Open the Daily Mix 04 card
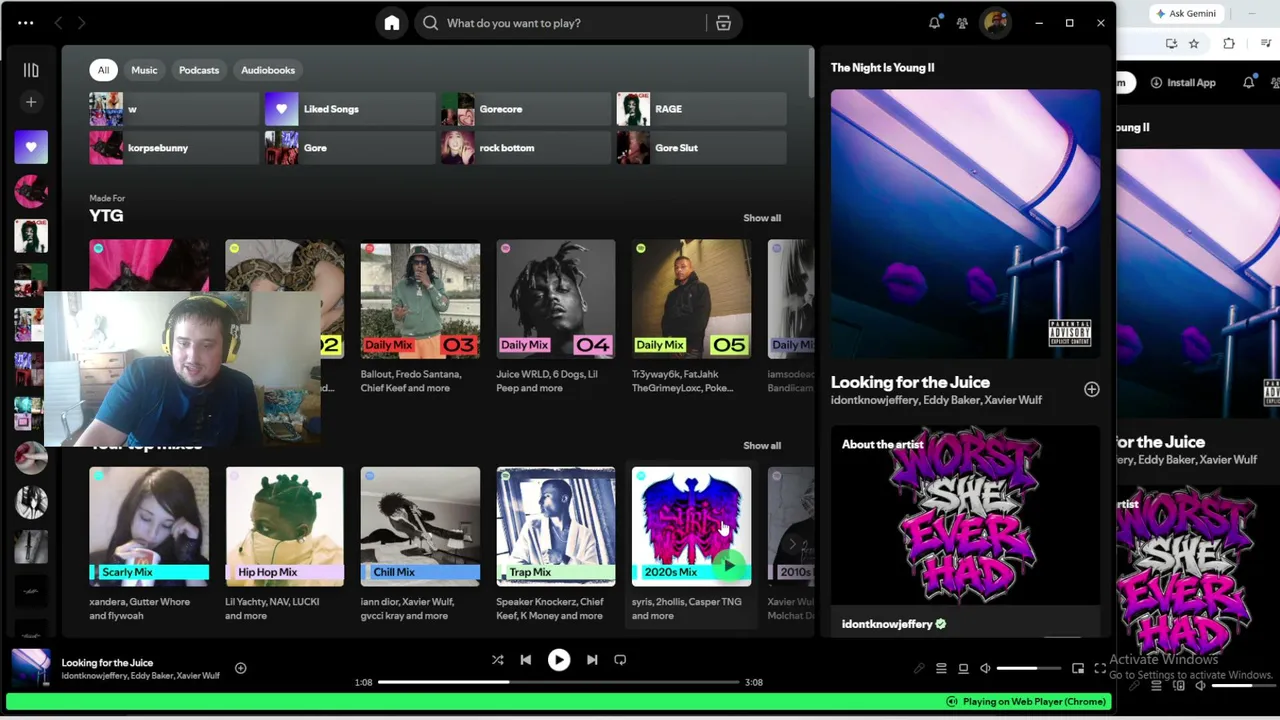This screenshot has height=720, width=1280. click(556, 318)
